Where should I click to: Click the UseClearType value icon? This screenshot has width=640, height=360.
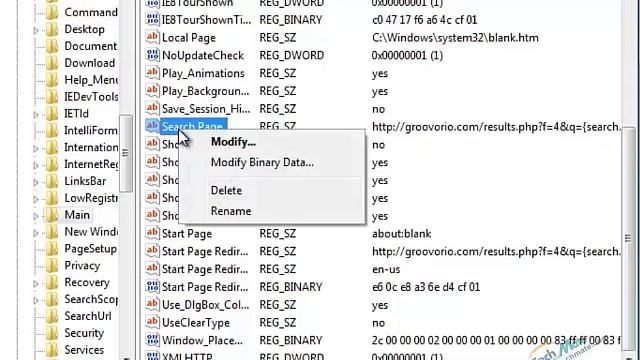point(152,322)
